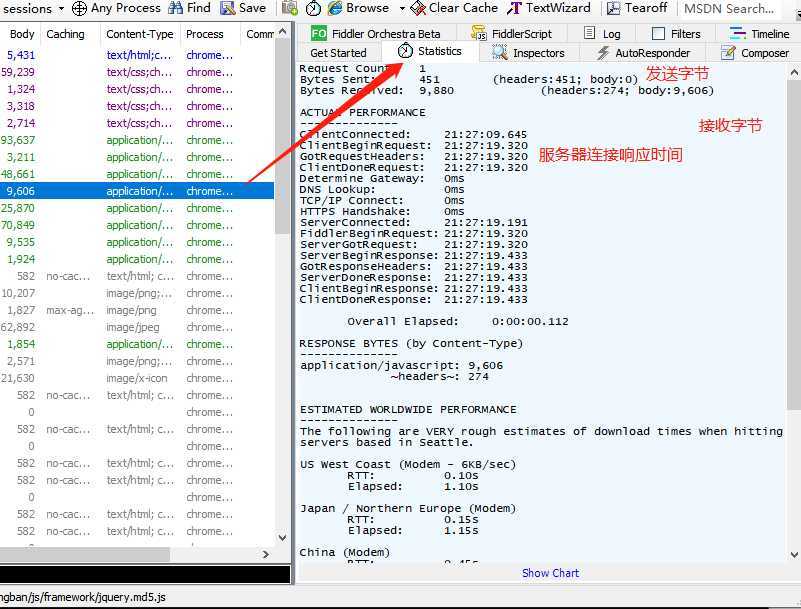Click the session list horizontal scrollbar thumb

point(85,554)
